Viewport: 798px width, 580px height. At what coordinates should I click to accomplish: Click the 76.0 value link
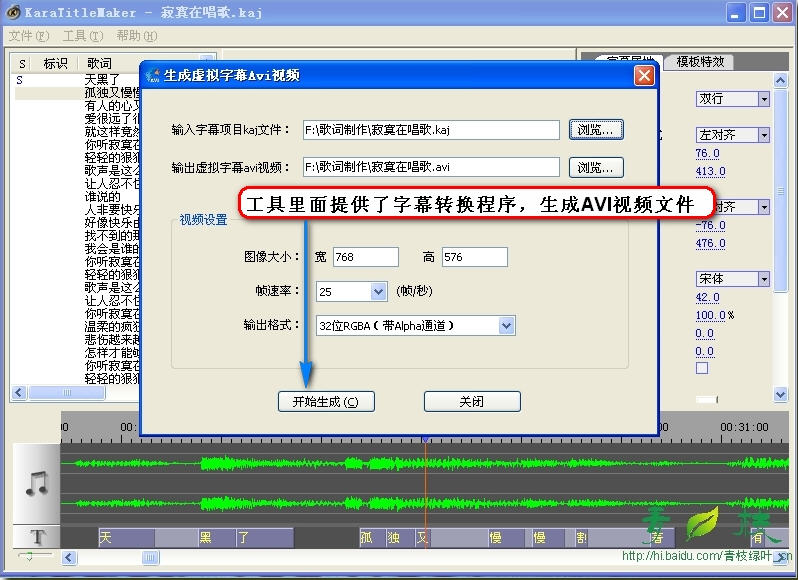pyautogui.click(x=707, y=153)
